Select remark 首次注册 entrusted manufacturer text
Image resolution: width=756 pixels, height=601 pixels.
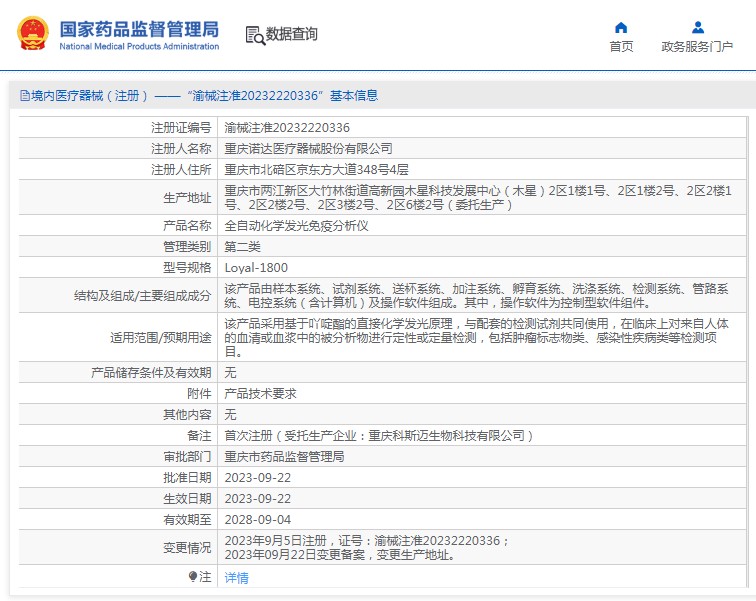pyautogui.click(x=379, y=436)
